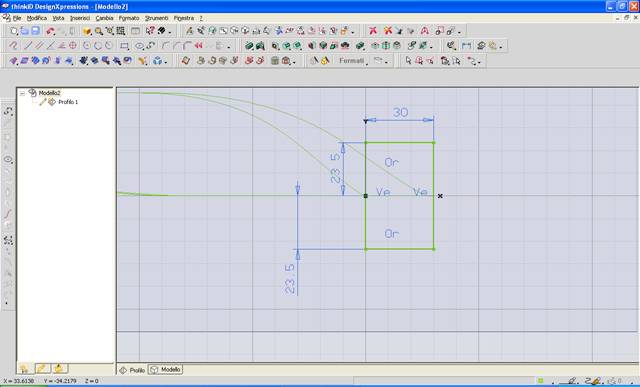Select the Ellipse drawing tool
The height and width of the screenshot is (387, 640).
139,46
